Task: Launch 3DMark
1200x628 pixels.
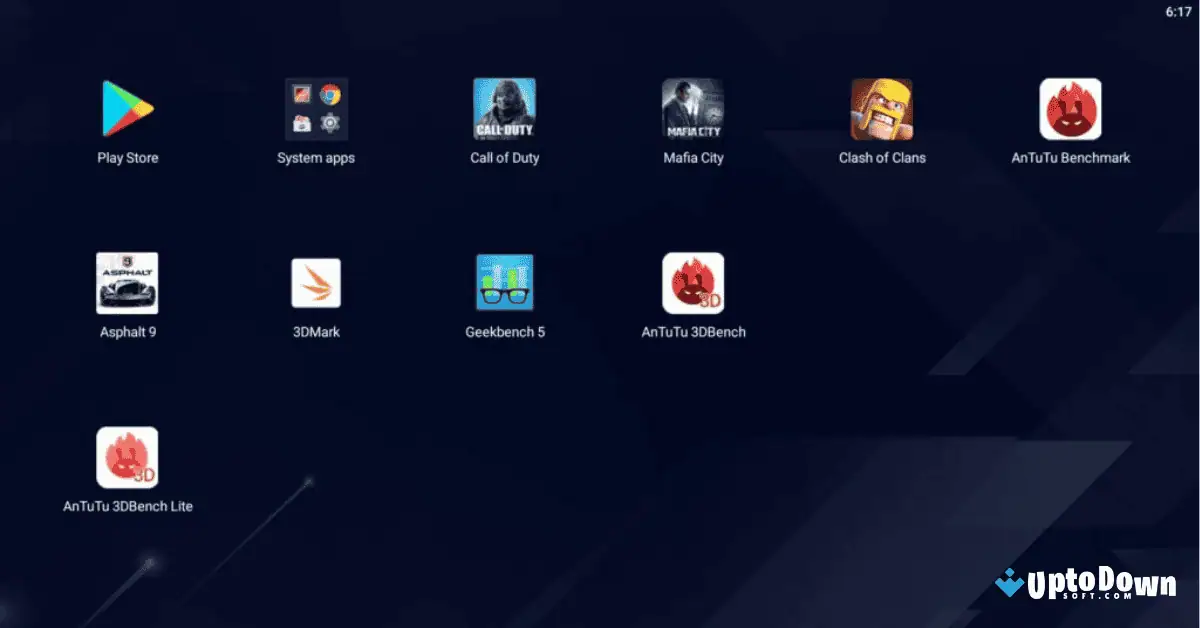Action: 316,283
